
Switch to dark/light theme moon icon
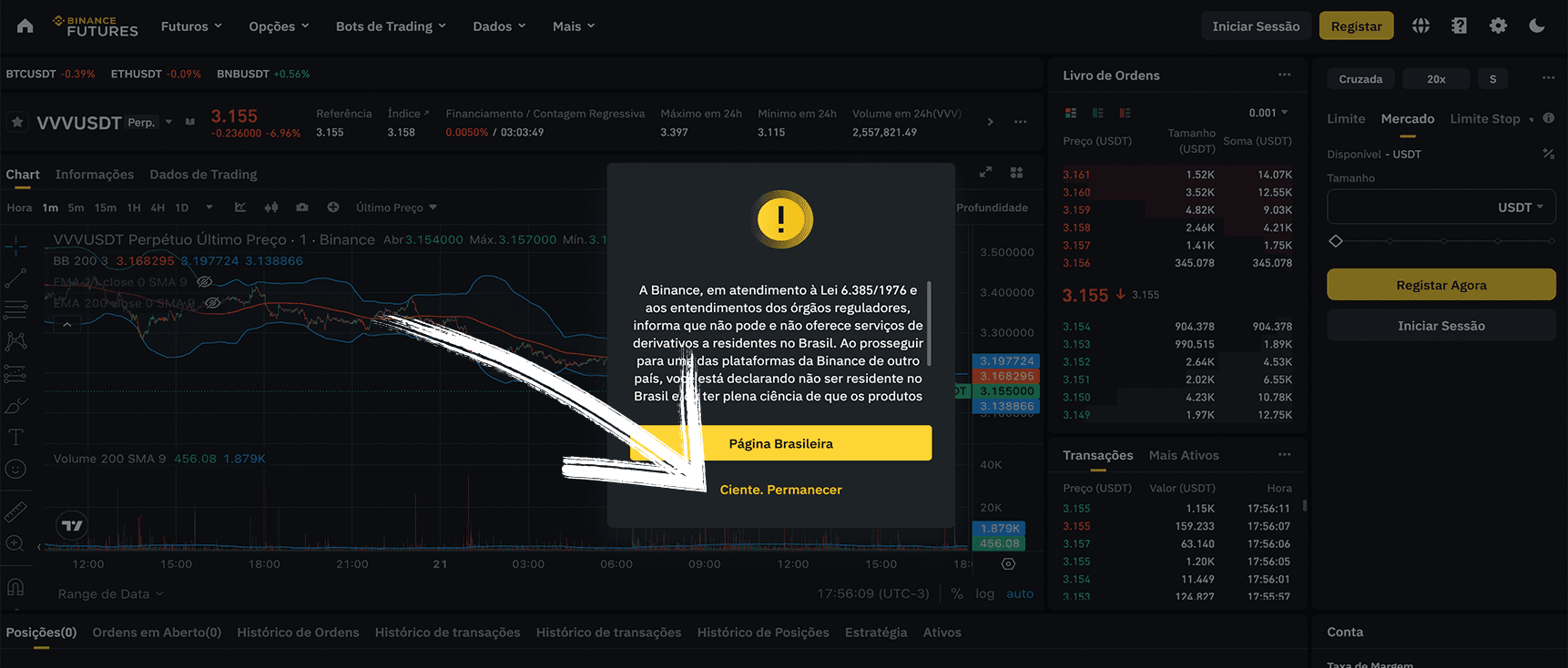click(x=1537, y=25)
